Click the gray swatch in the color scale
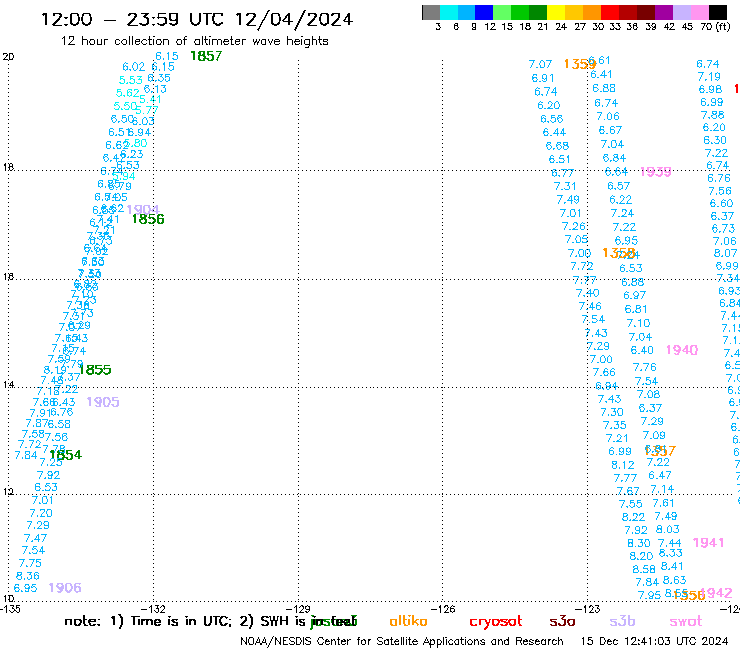The height and width of the screenshot is (650, 740). pos(431,12)
